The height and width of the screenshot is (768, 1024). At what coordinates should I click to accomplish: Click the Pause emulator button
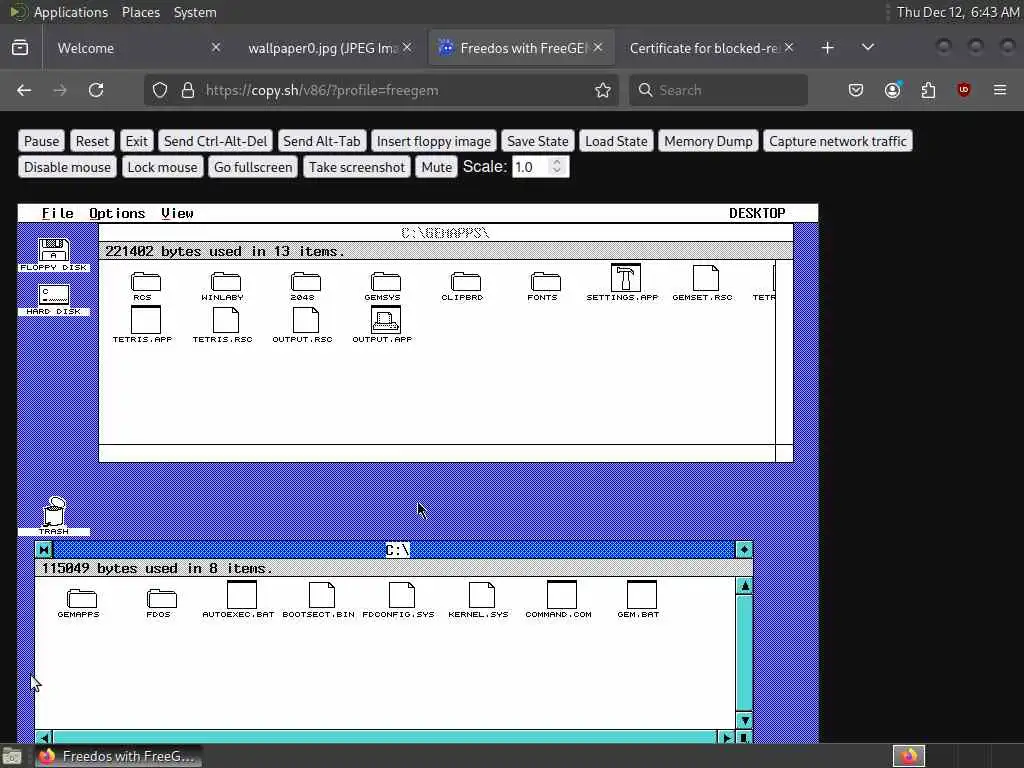(41, 141)
